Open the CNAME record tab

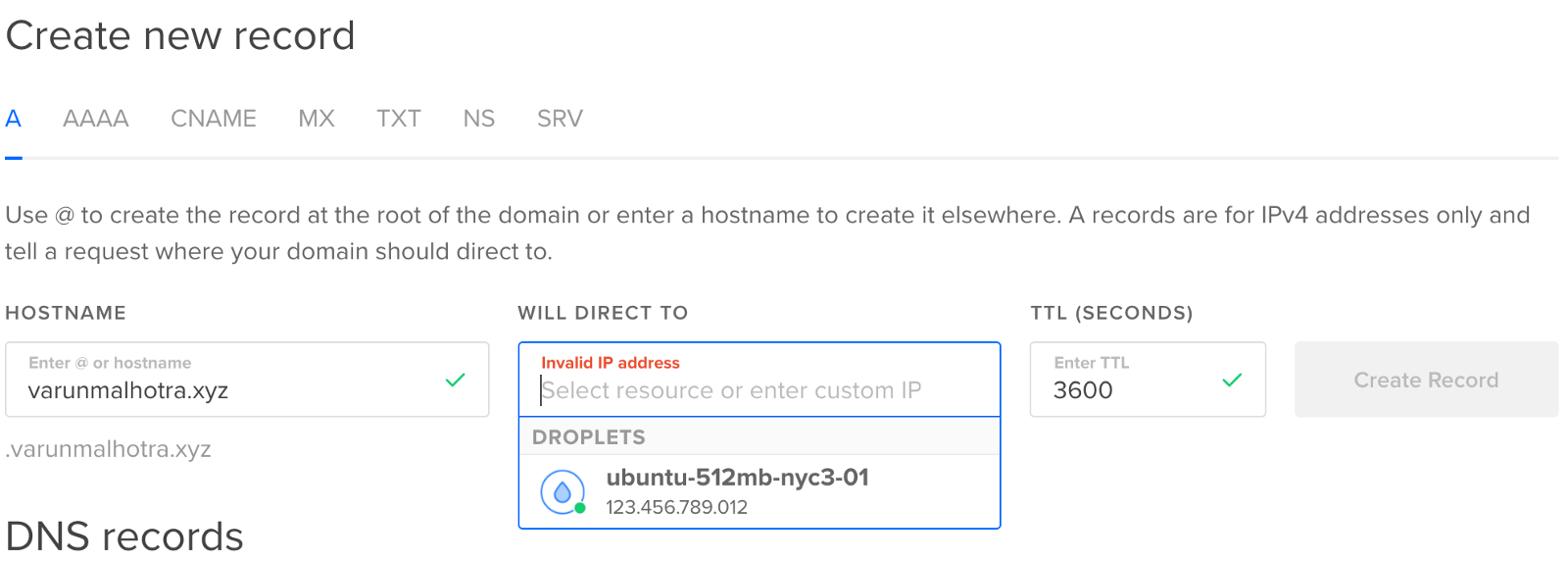(213, 119)
